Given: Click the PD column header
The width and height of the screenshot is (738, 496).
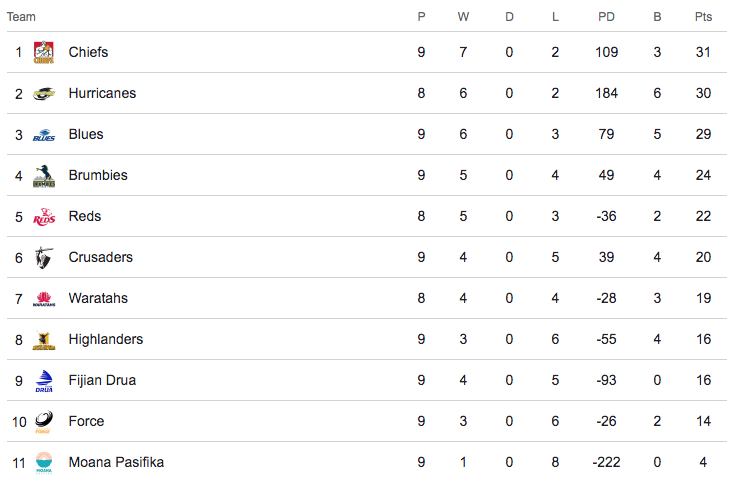Looking at the screenshot, I should click(606, 17).
